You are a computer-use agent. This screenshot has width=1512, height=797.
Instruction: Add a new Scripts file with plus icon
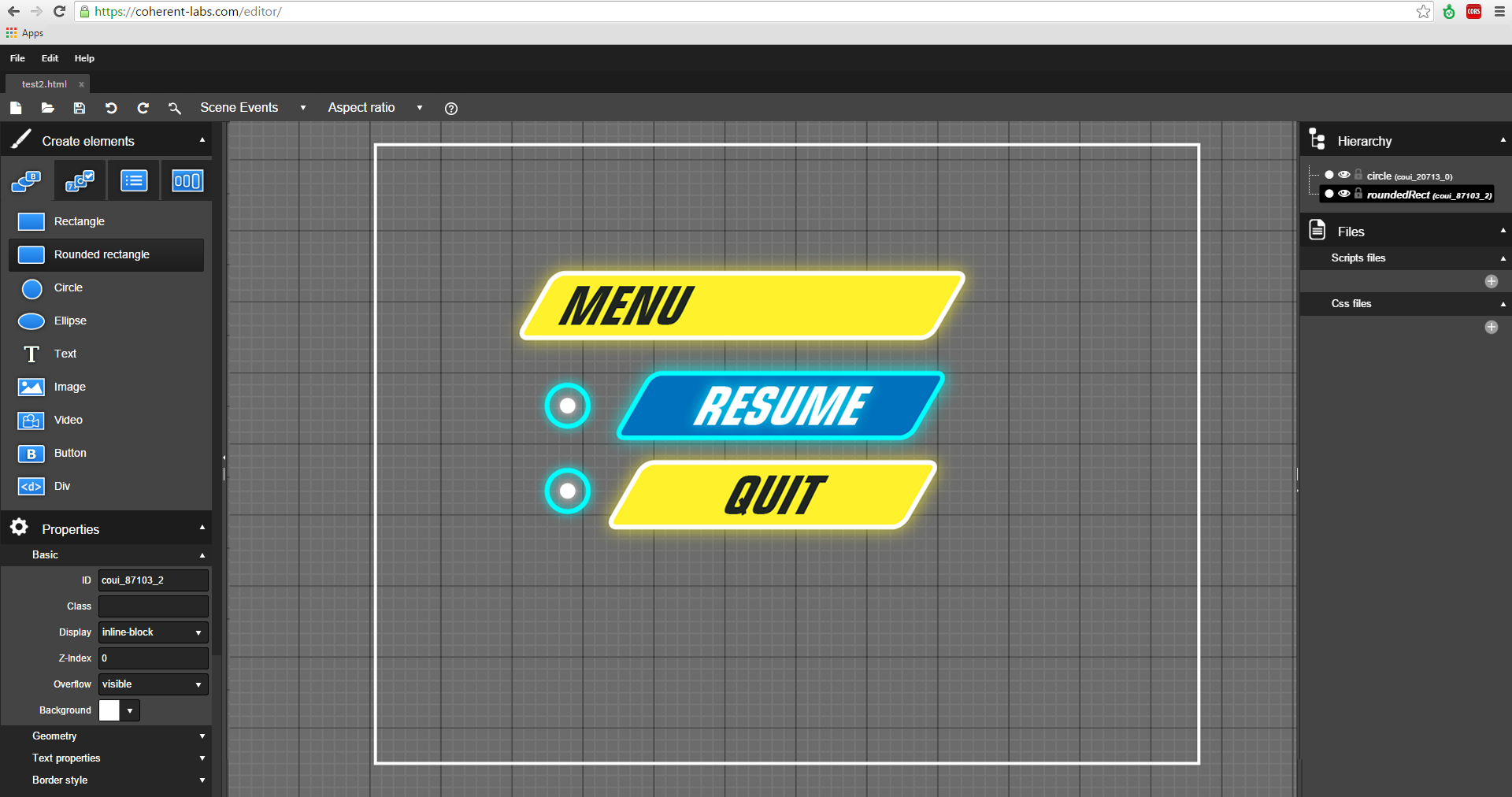(1491, 281)
